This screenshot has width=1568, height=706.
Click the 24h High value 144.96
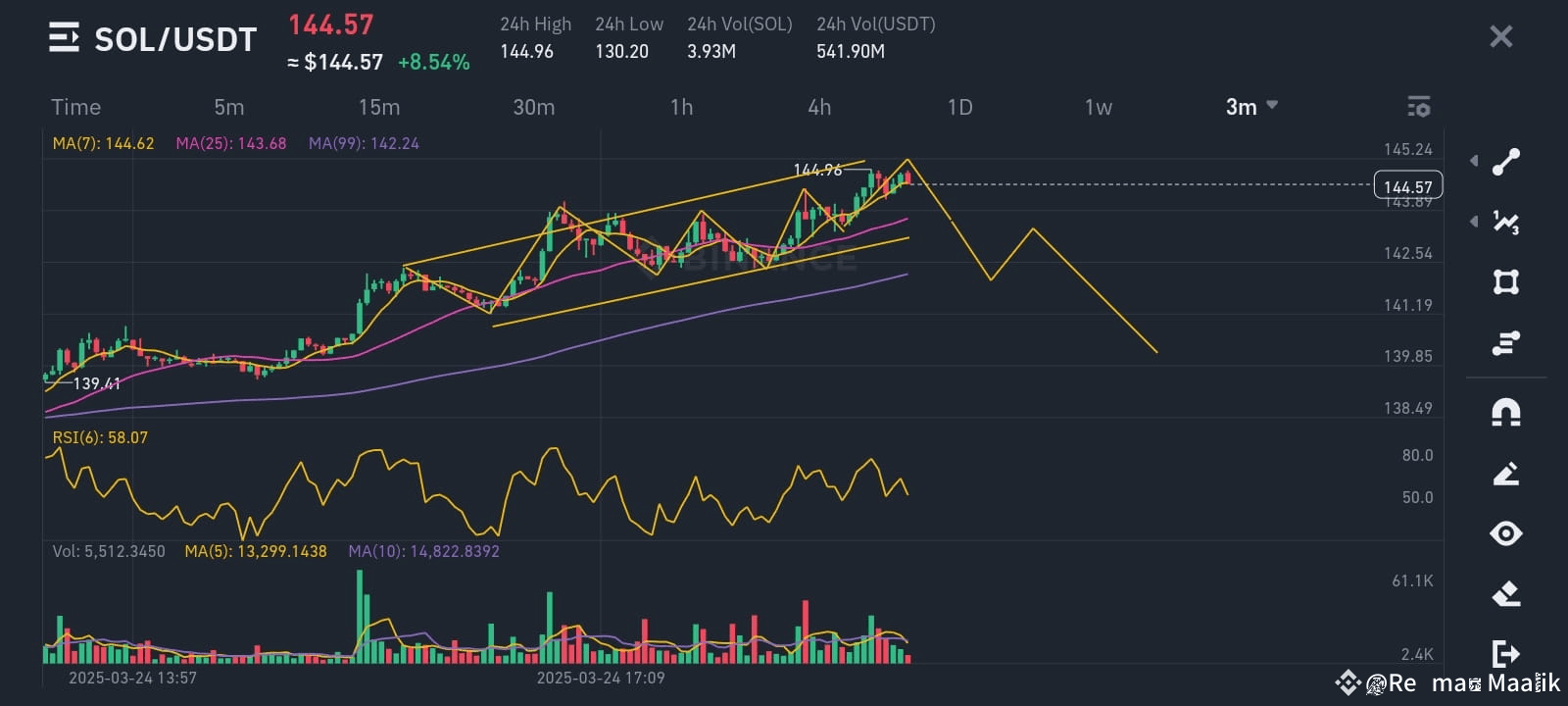click(527, 51)
